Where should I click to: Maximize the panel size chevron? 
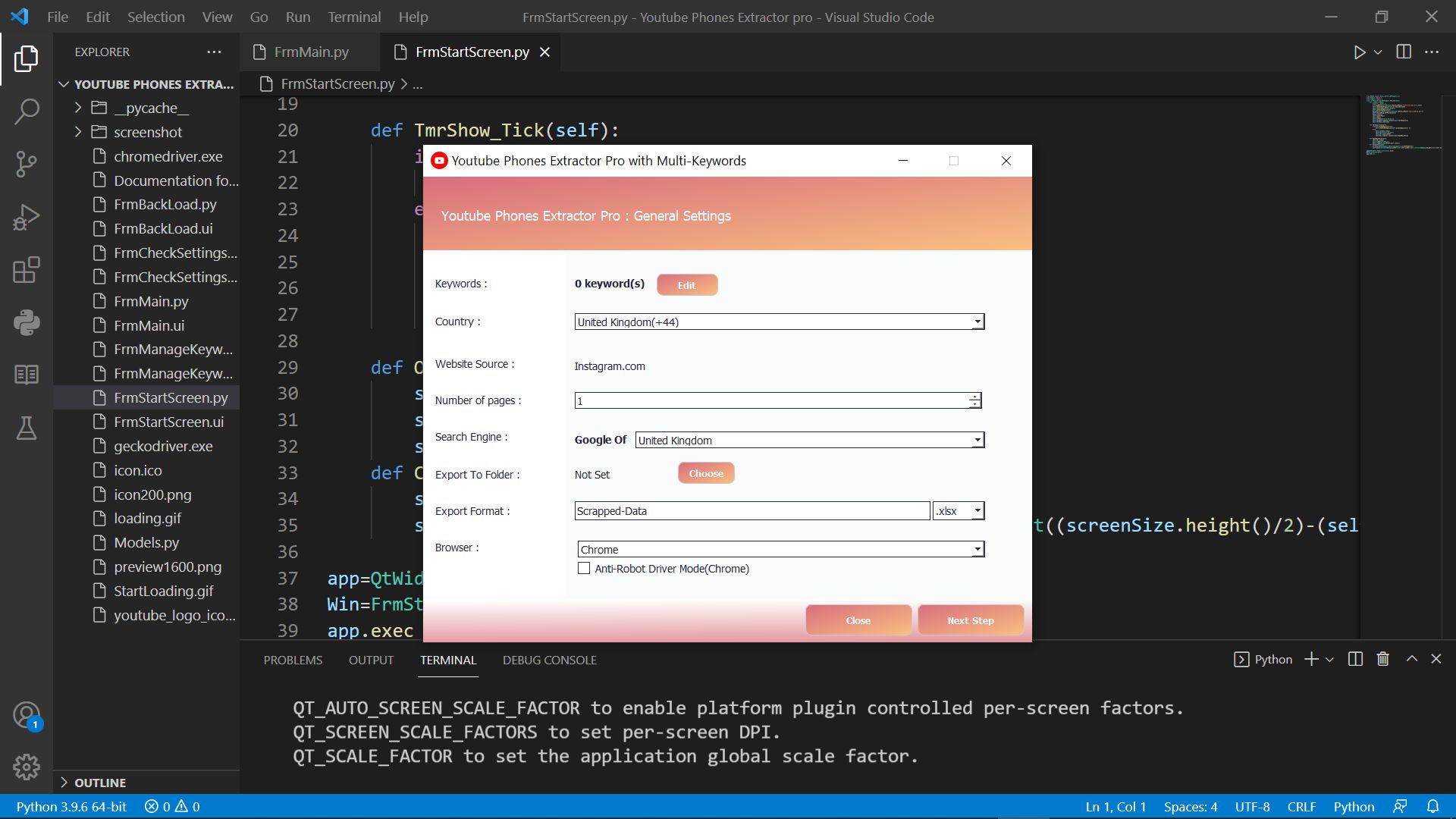pos(1411,659)
